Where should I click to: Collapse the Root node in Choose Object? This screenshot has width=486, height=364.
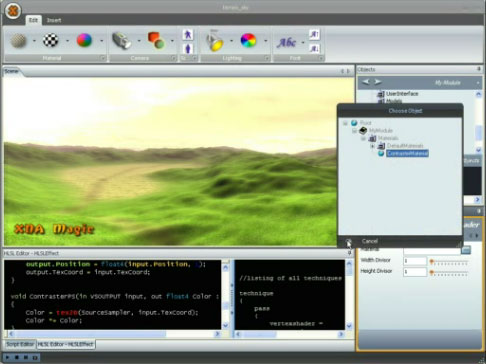coord(345,123)
